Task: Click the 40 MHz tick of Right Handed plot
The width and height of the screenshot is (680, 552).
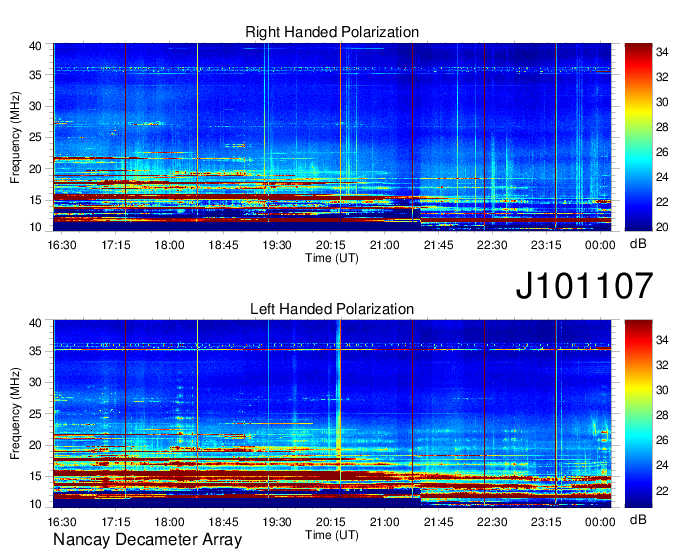Action: [x=35, y=46]
